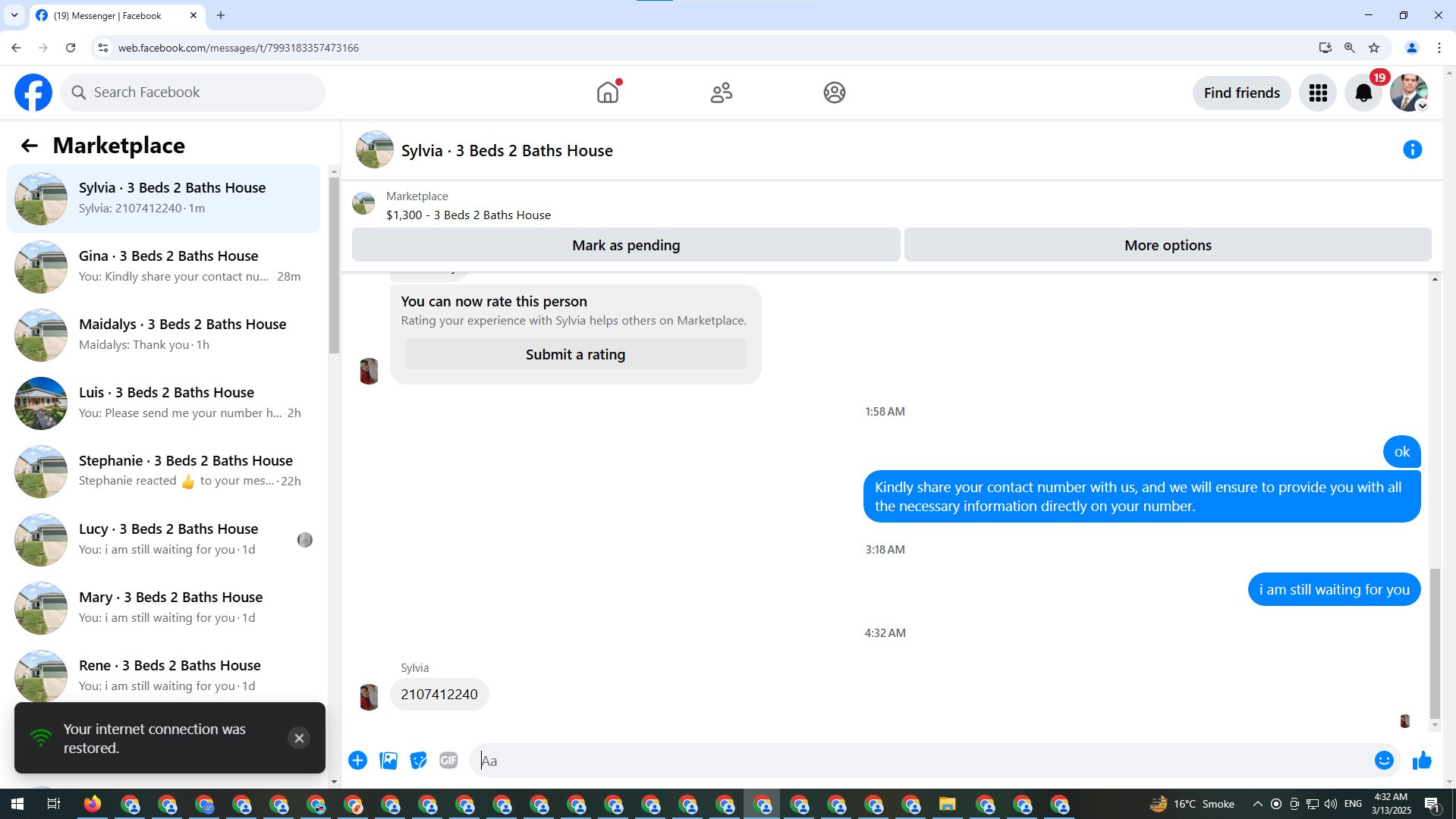Open the Lucy conversation
The width and height of the screenshot is (1456, 819).
coord(164,540)
